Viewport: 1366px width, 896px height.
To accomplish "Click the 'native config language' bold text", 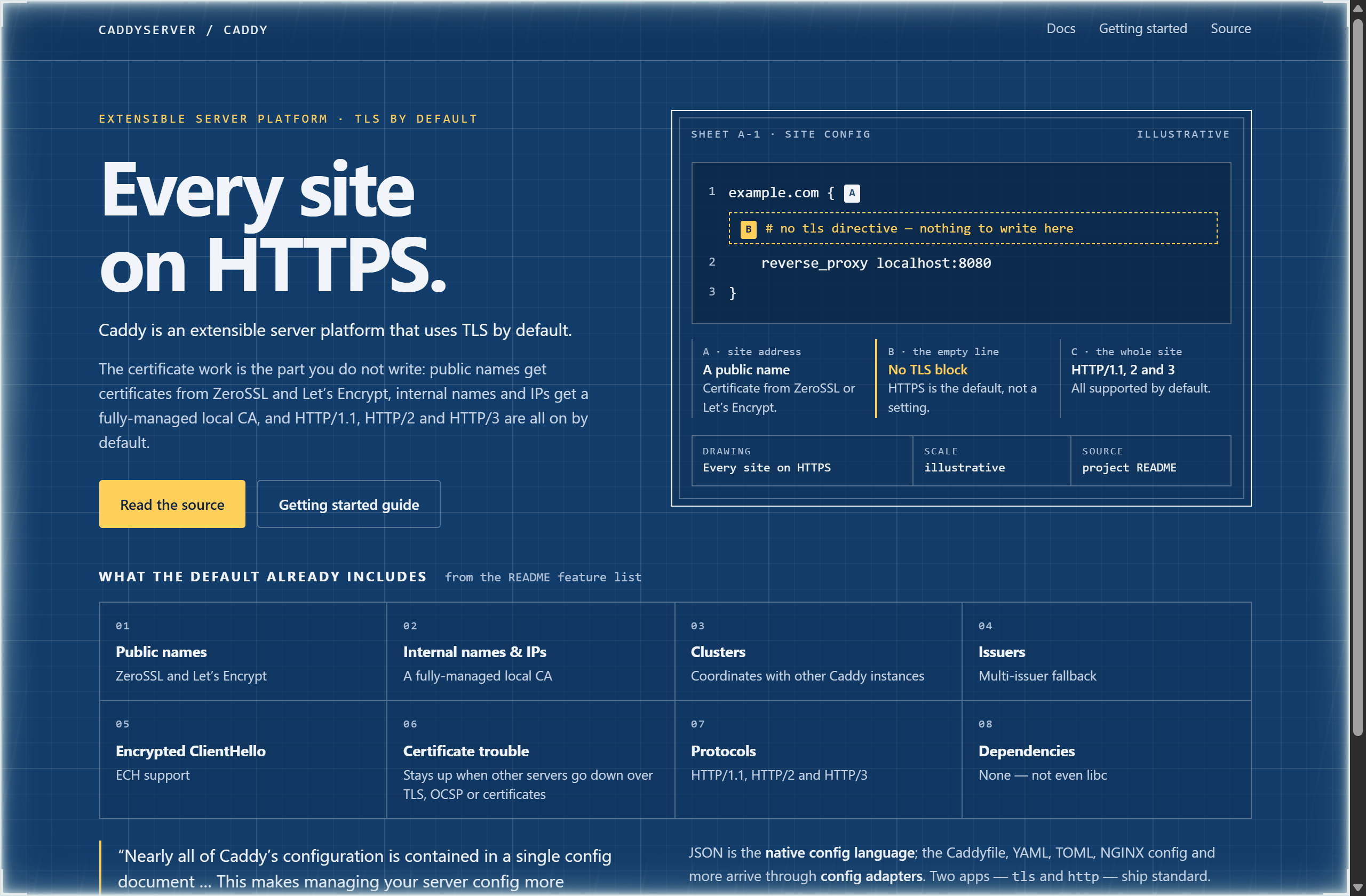I will point(840,853).
